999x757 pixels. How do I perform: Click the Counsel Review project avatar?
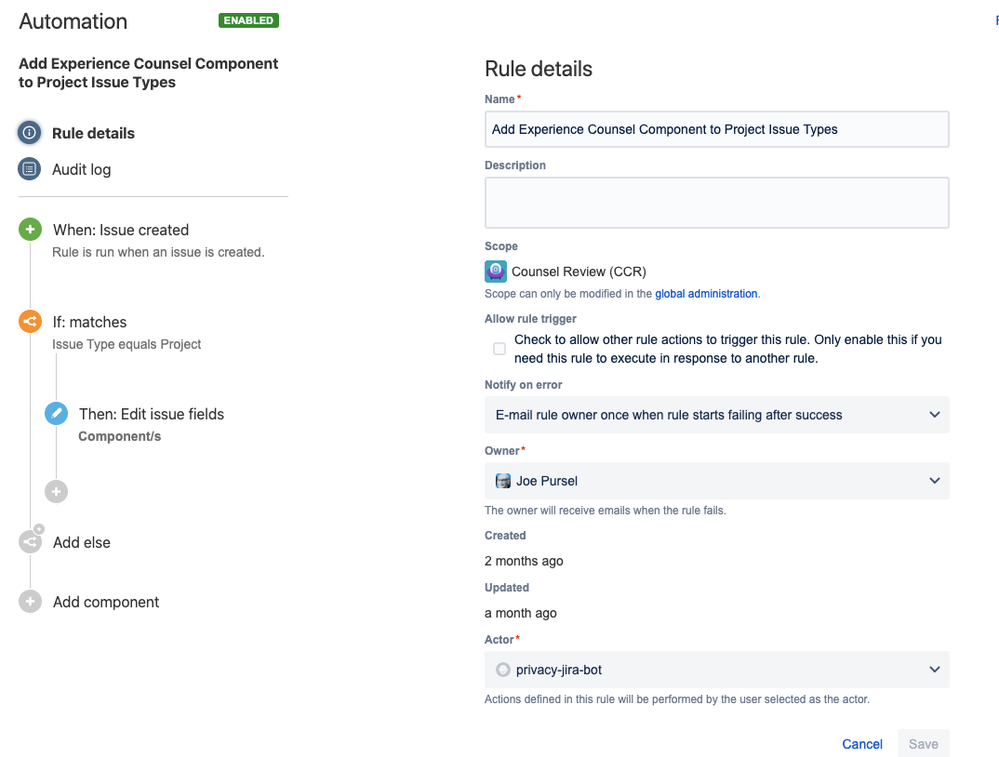[496, 271]
